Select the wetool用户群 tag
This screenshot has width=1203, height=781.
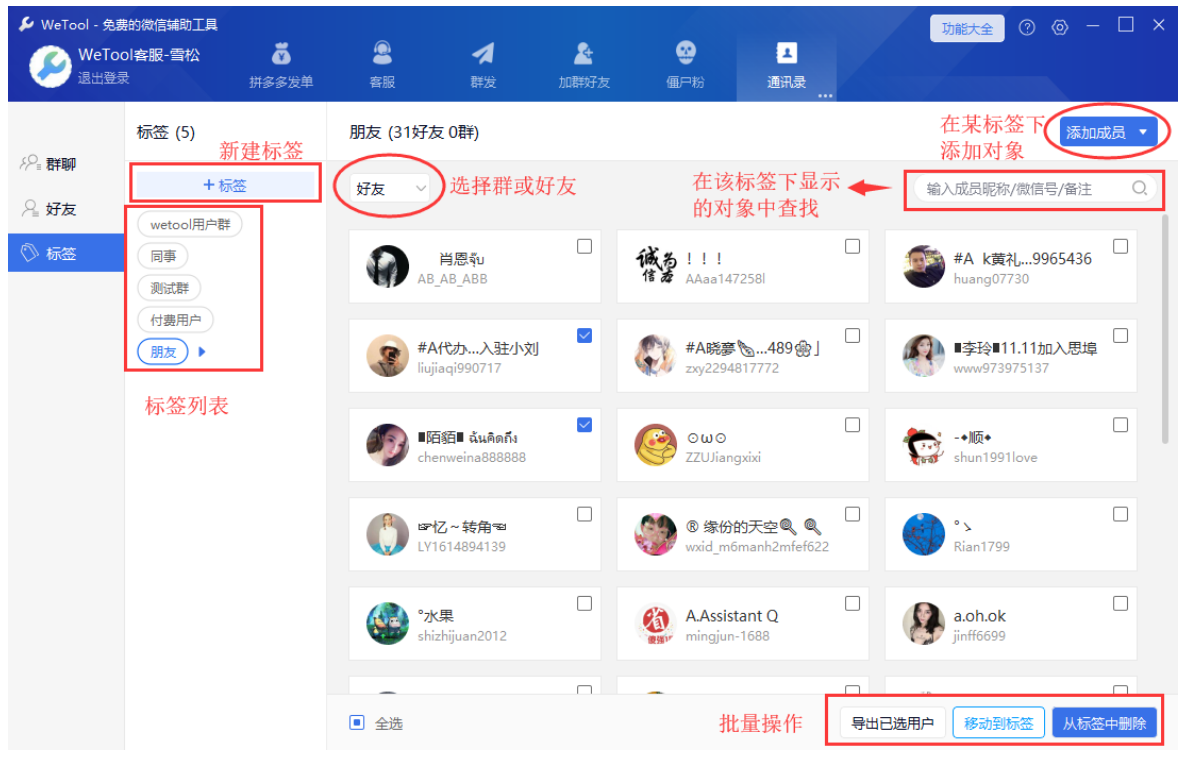click(190, 224)
